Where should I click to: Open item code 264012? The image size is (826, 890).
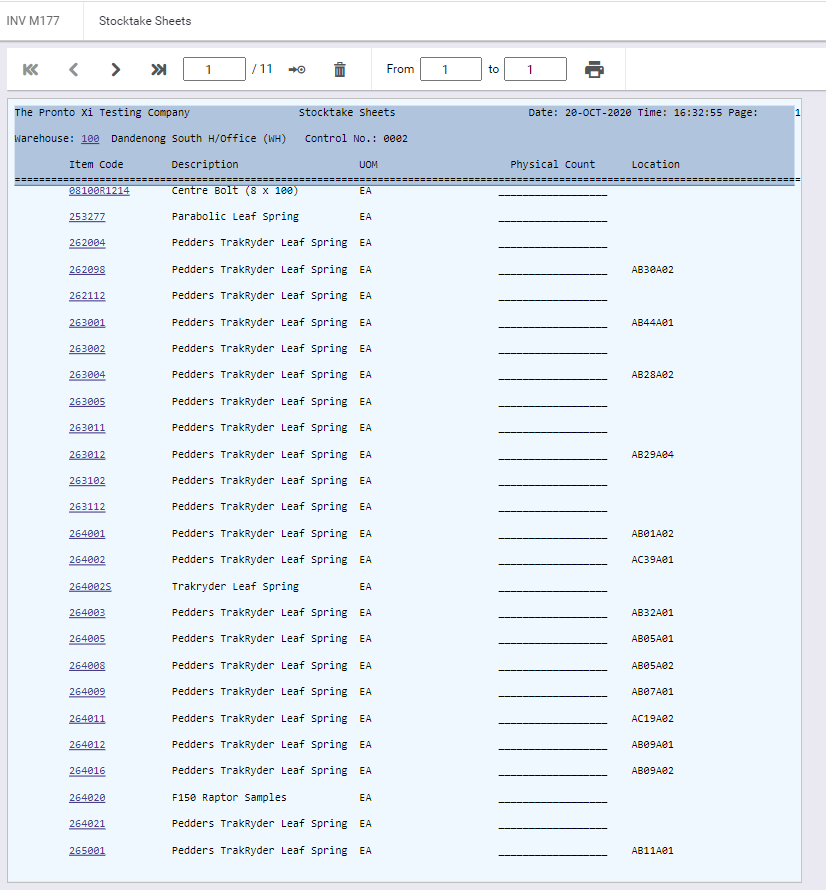[x=87, y=745]
